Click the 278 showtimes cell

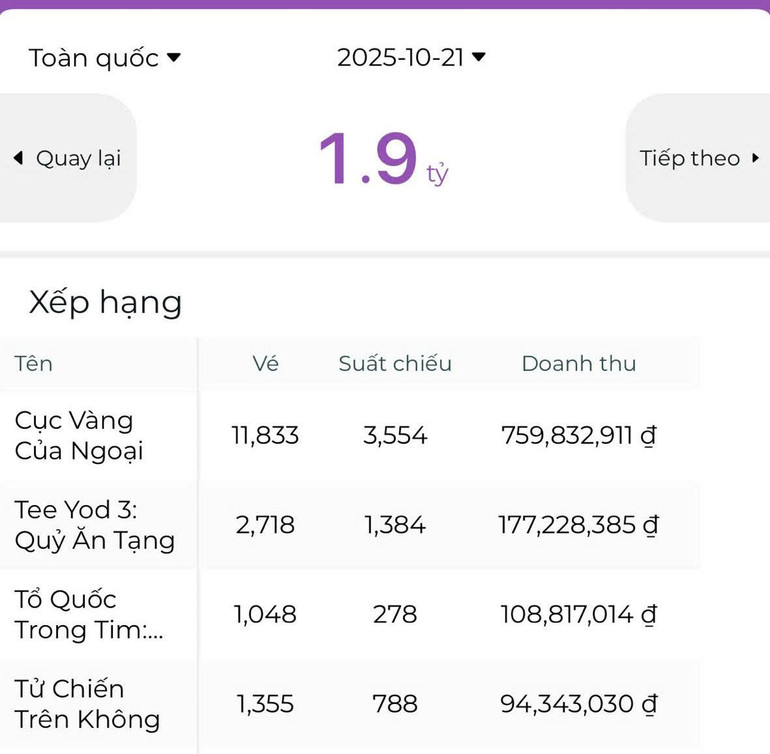pos(395,614)
